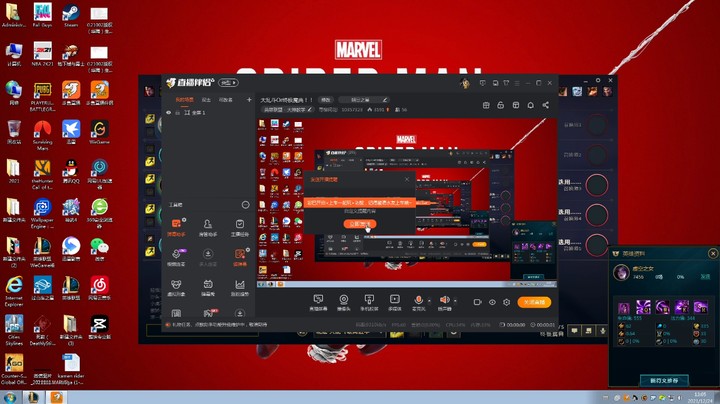The image size is (720, 404).
Task: Open the phone screen-cast source
Action: coord(369,303)
